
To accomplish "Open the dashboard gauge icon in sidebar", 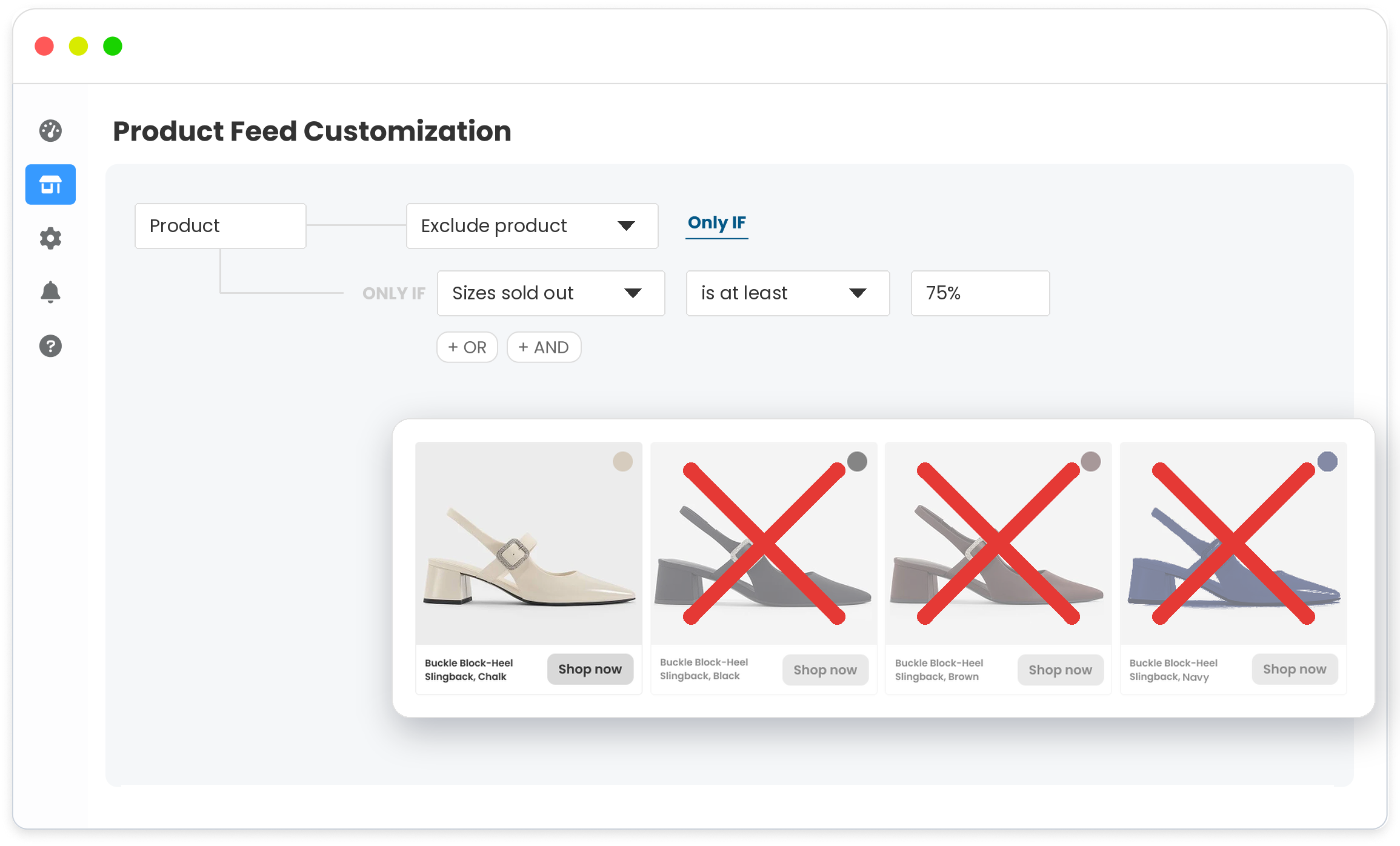I will coord(50,130).
